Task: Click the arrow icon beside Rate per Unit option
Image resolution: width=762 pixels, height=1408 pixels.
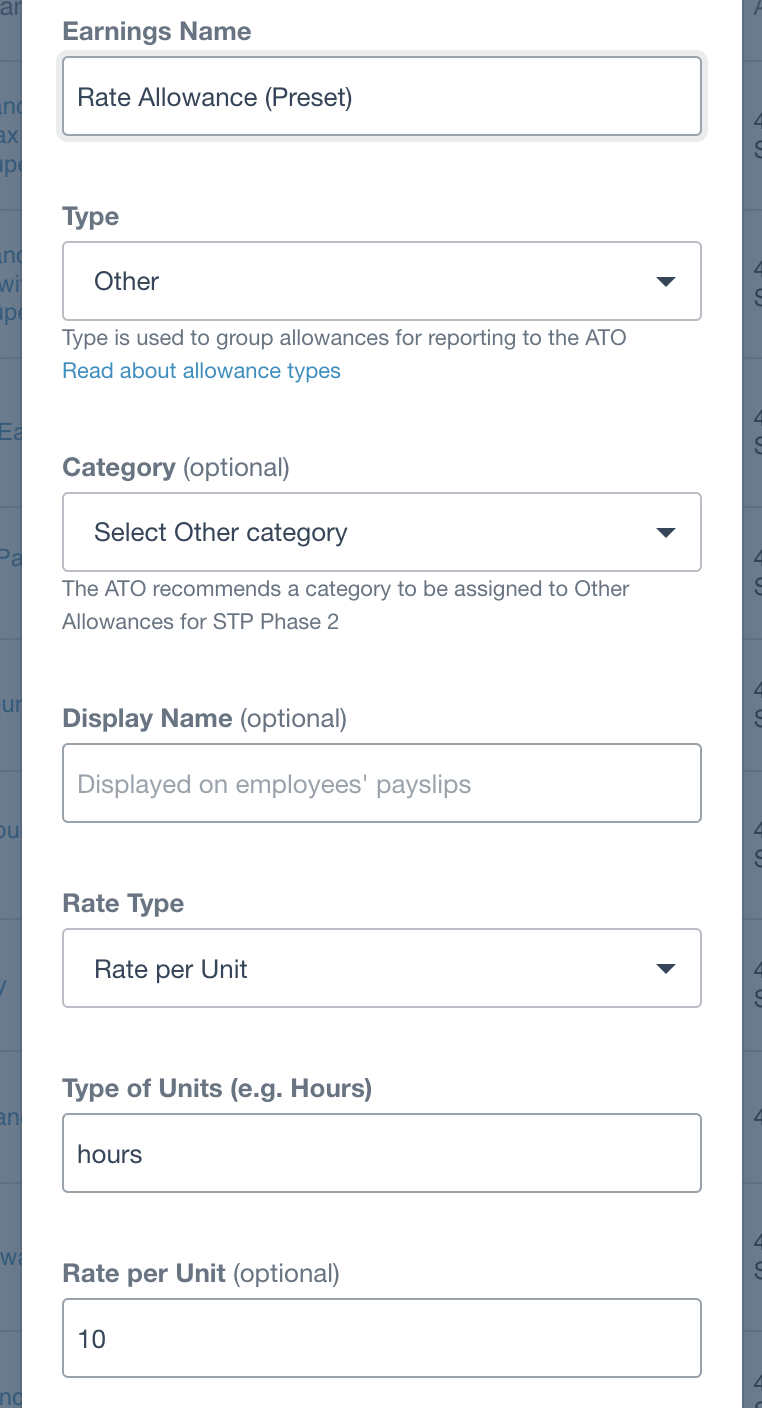Action: [x=666, y=969]
